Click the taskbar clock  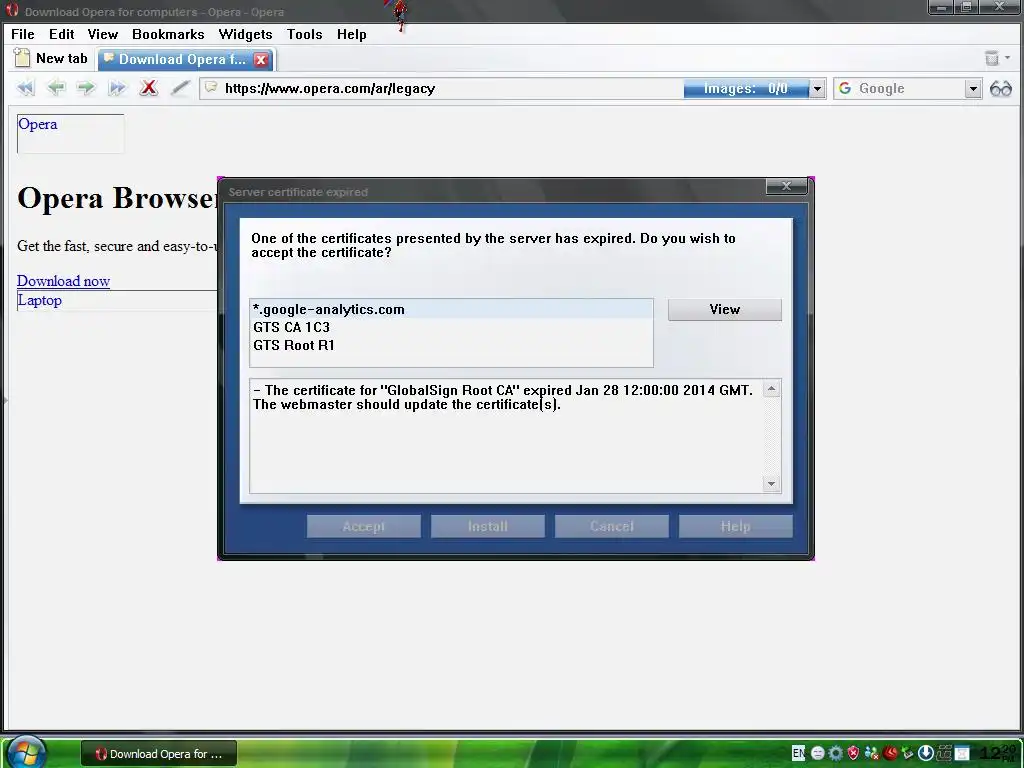point(999,753)
